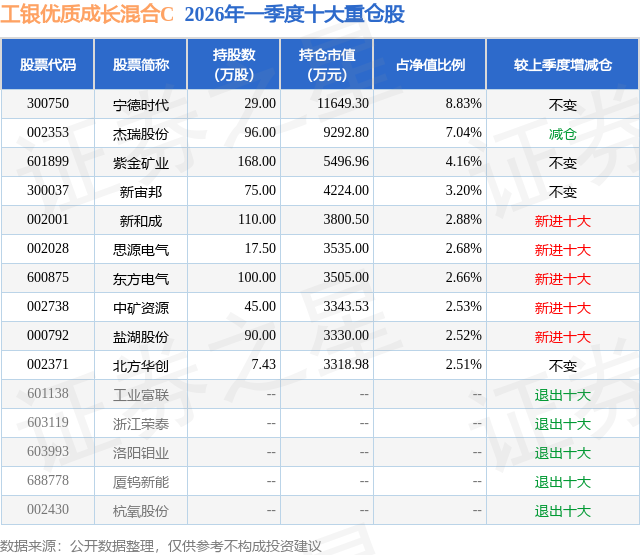Click market value 3505.00
Image resolution: width=640 pixels, height=555 pixels.
click(346, 278)
